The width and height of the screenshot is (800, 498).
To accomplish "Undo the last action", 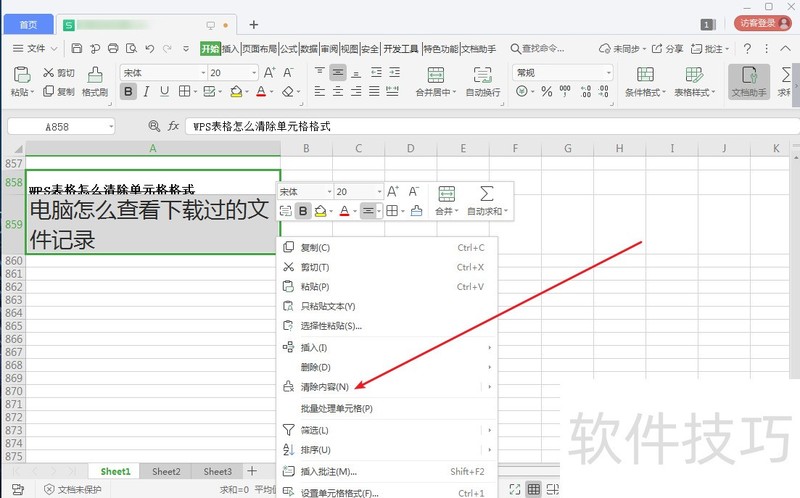I will [149, 48].
